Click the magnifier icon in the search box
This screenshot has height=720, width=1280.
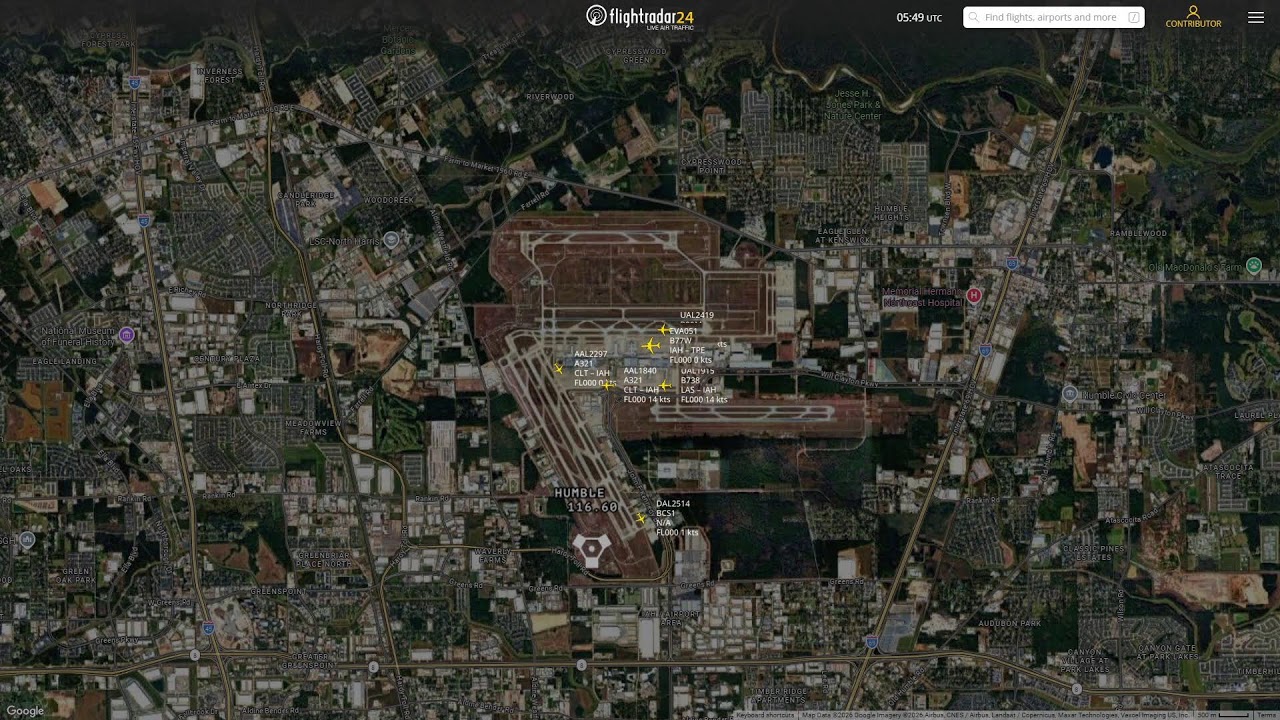(x=974, y=17)
